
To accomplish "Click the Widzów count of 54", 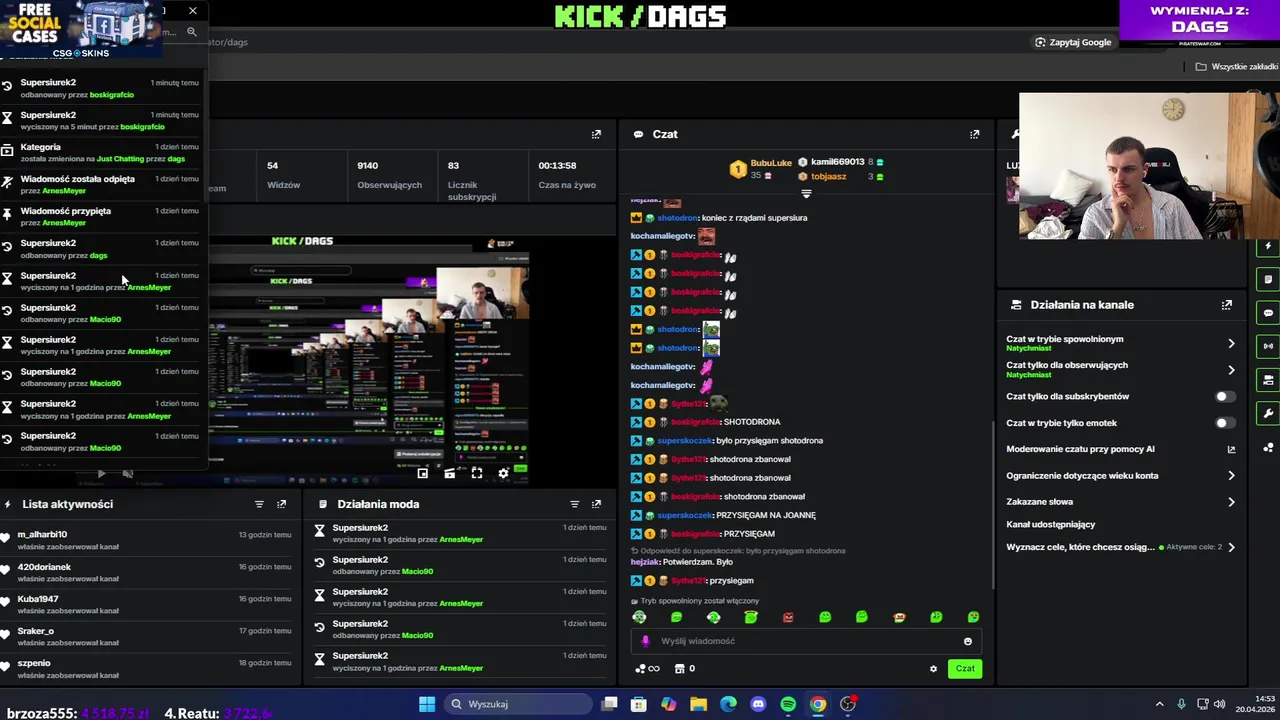I will (272, 165).
